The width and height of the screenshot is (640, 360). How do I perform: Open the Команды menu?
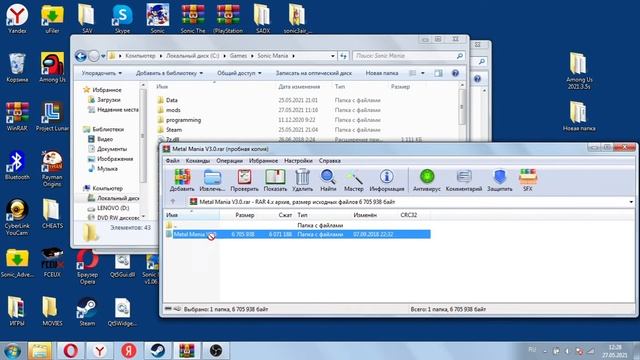(198, 161)
